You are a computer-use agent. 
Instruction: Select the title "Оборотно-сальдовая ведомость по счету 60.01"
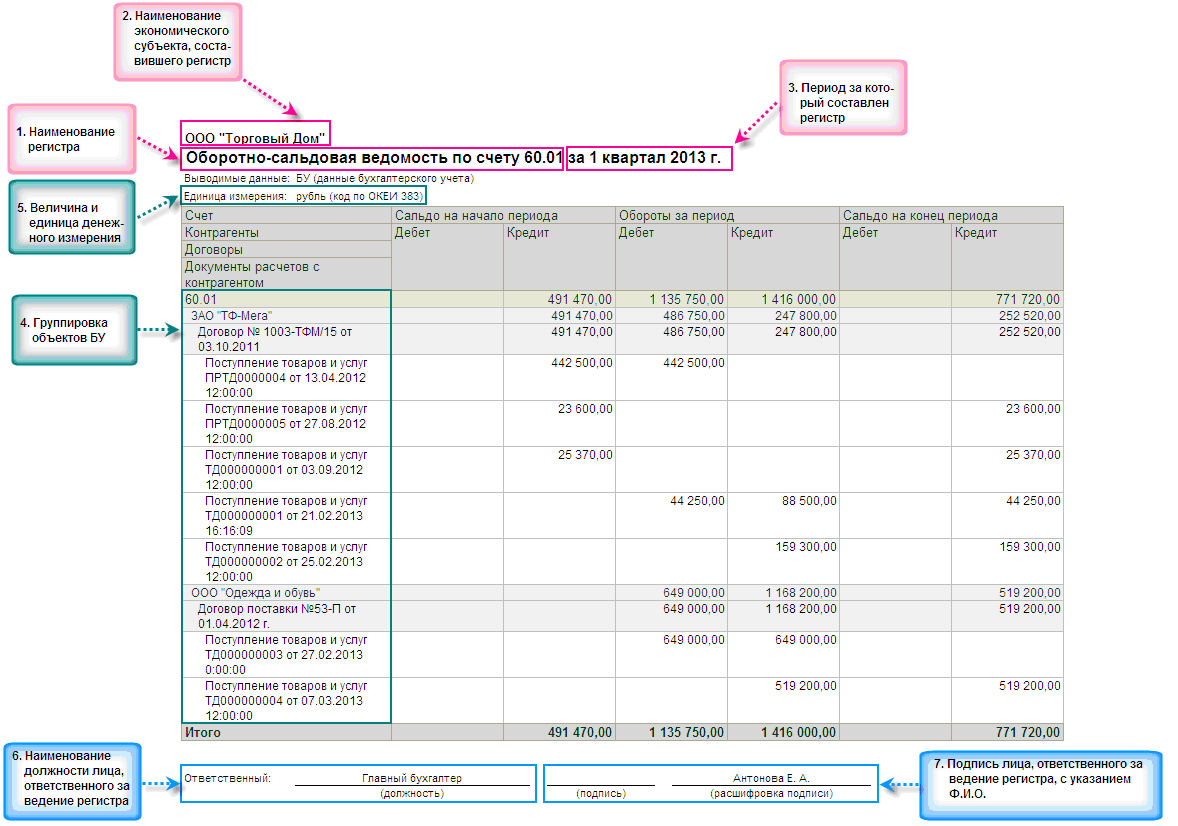[373, 158]
